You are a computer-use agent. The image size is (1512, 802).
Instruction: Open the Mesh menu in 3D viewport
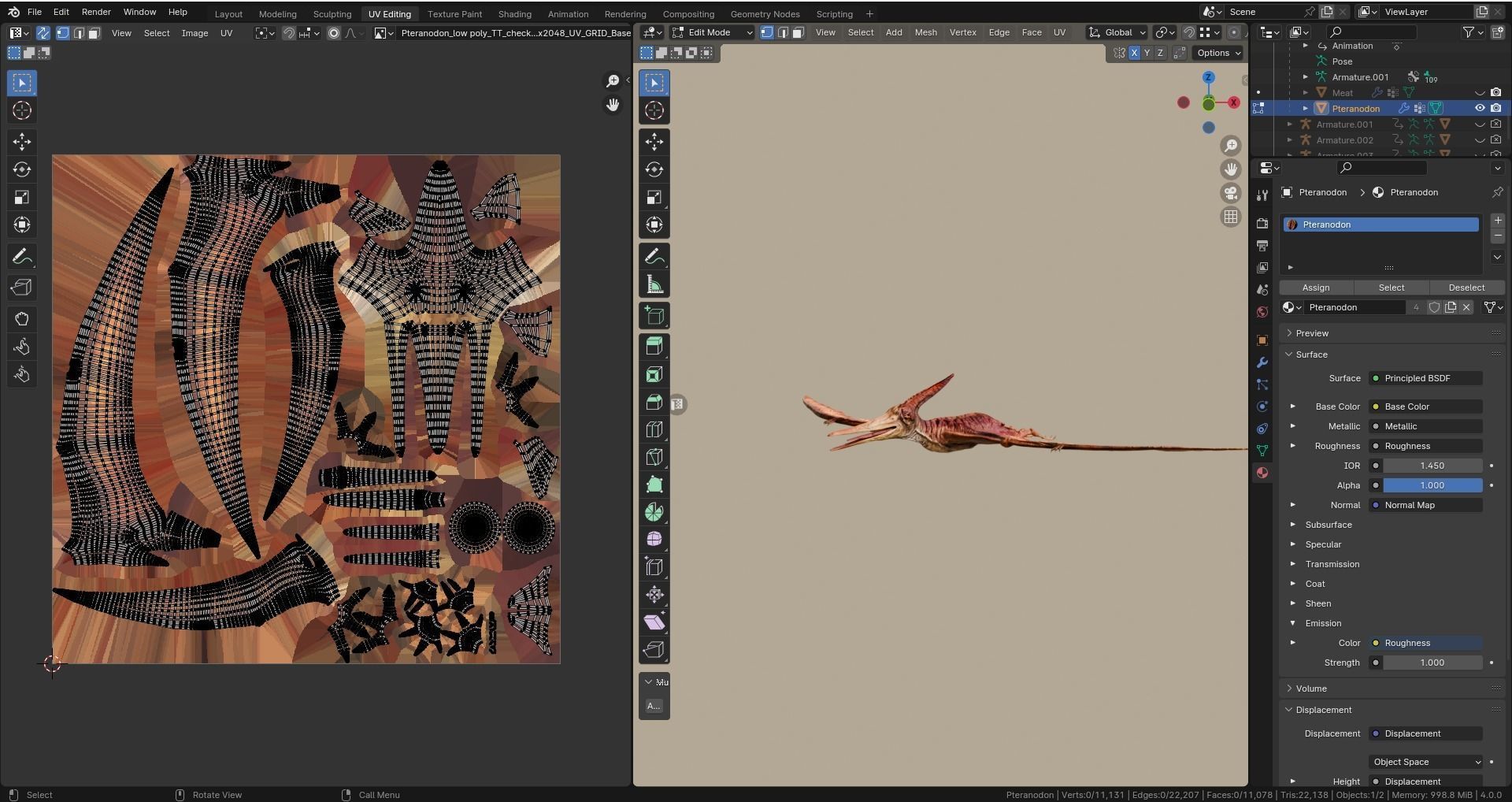coord(925,32)
